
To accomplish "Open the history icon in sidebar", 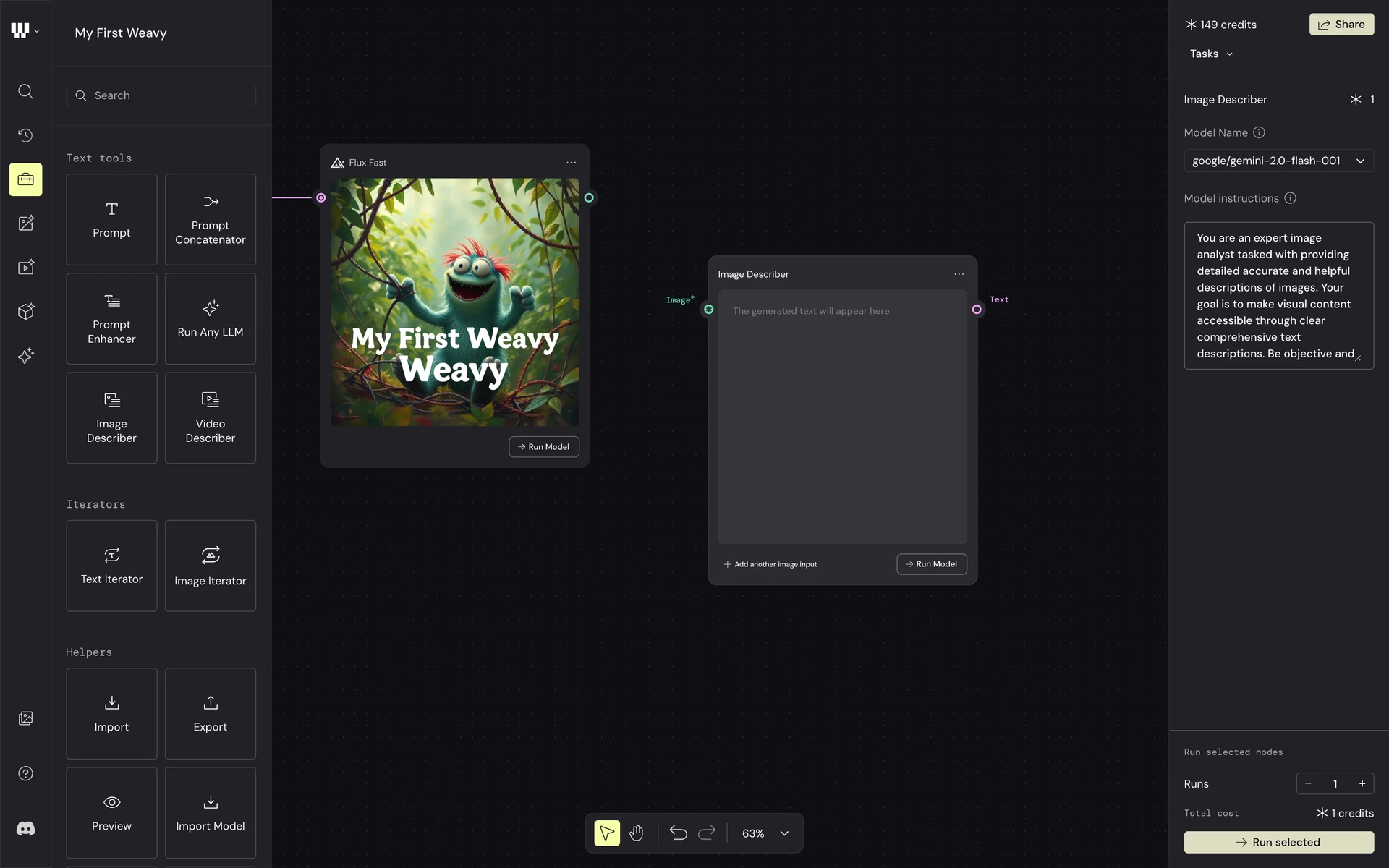I will tap(25, 135).
